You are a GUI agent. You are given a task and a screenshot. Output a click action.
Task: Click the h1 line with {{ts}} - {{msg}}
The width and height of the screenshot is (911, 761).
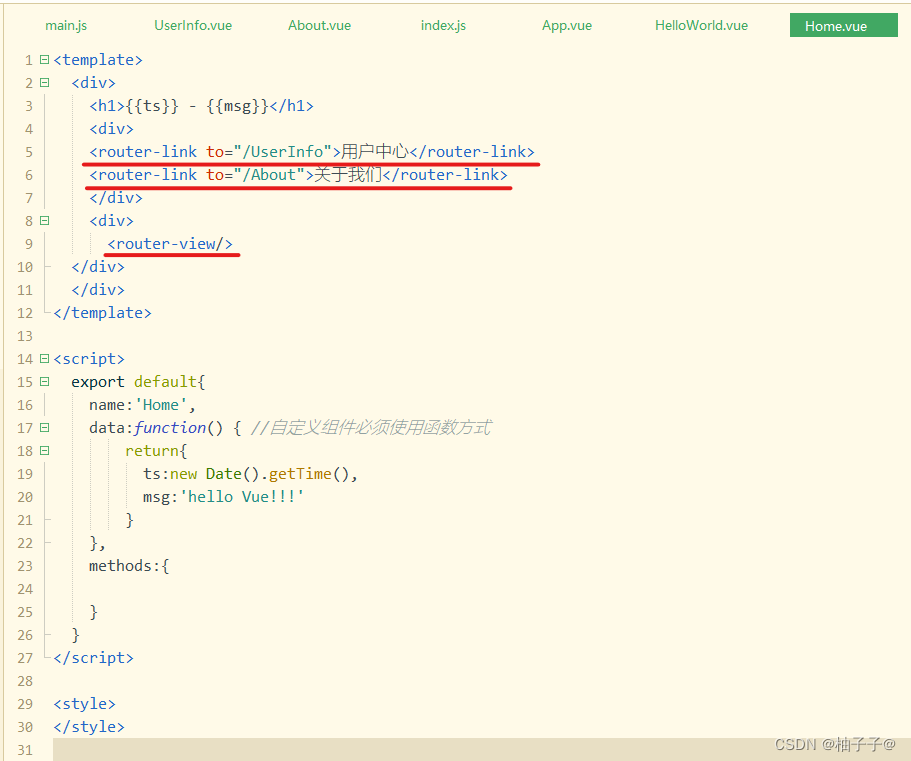point(201,106)
